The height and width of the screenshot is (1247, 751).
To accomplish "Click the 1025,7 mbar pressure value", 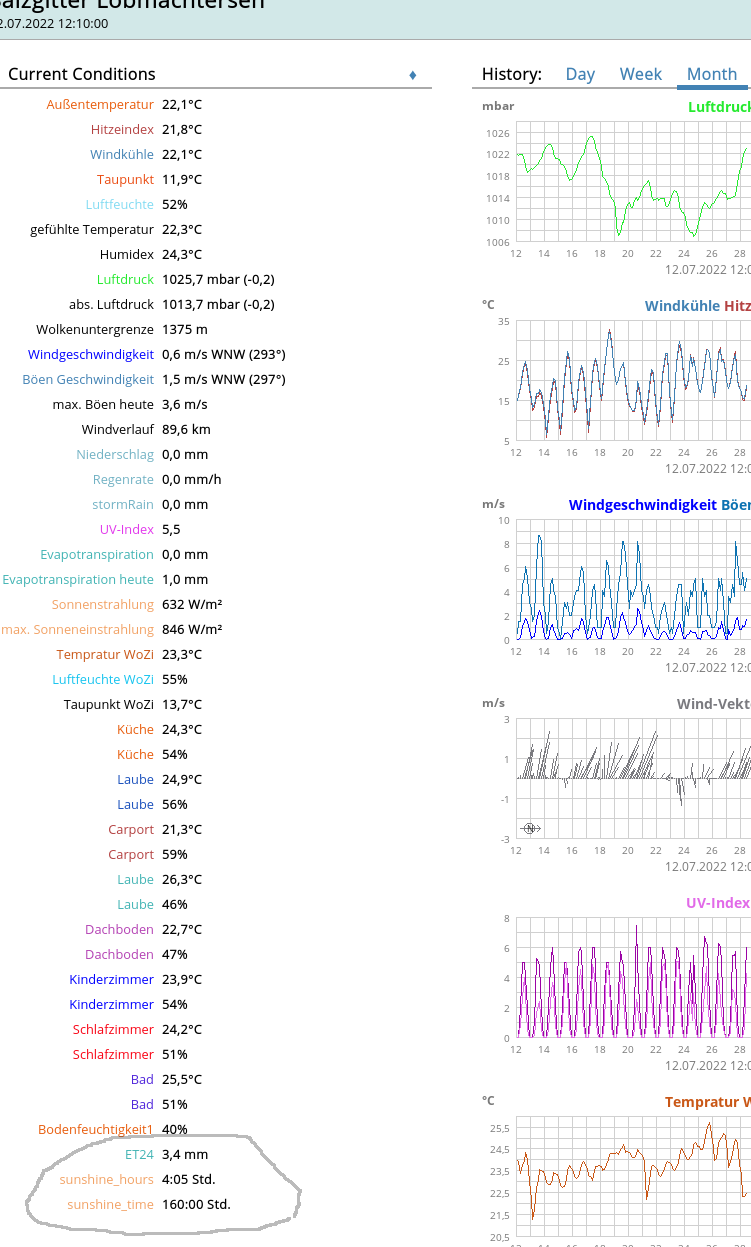I will (x=218, y=279).
